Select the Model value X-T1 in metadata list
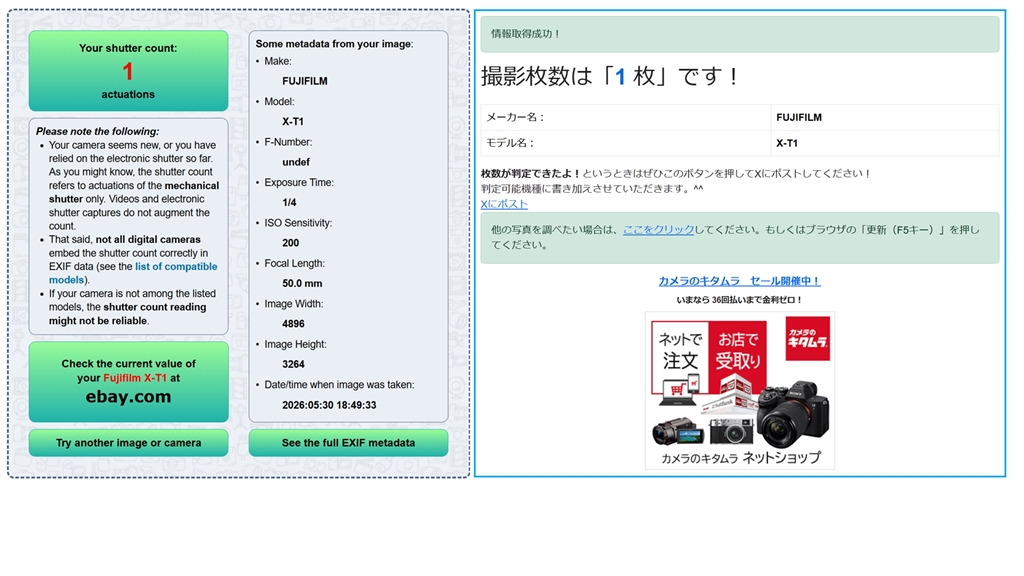Image resolution: width=1024 pixels, height=576 pixels. click(293, 121)
